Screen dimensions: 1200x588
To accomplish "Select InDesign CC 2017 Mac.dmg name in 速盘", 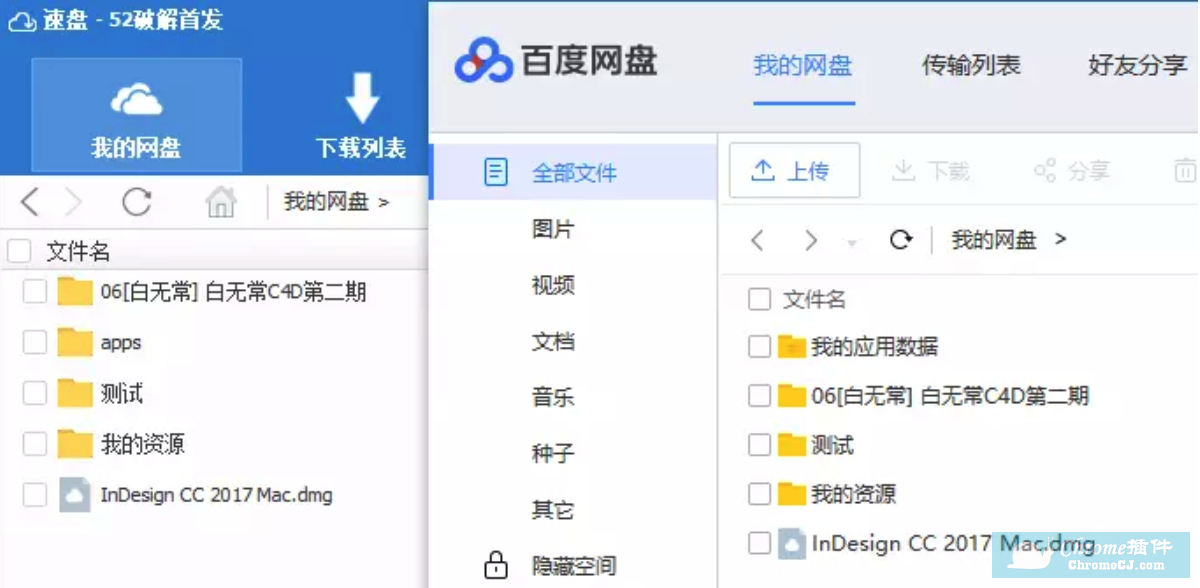I will (x=216, y=494).
